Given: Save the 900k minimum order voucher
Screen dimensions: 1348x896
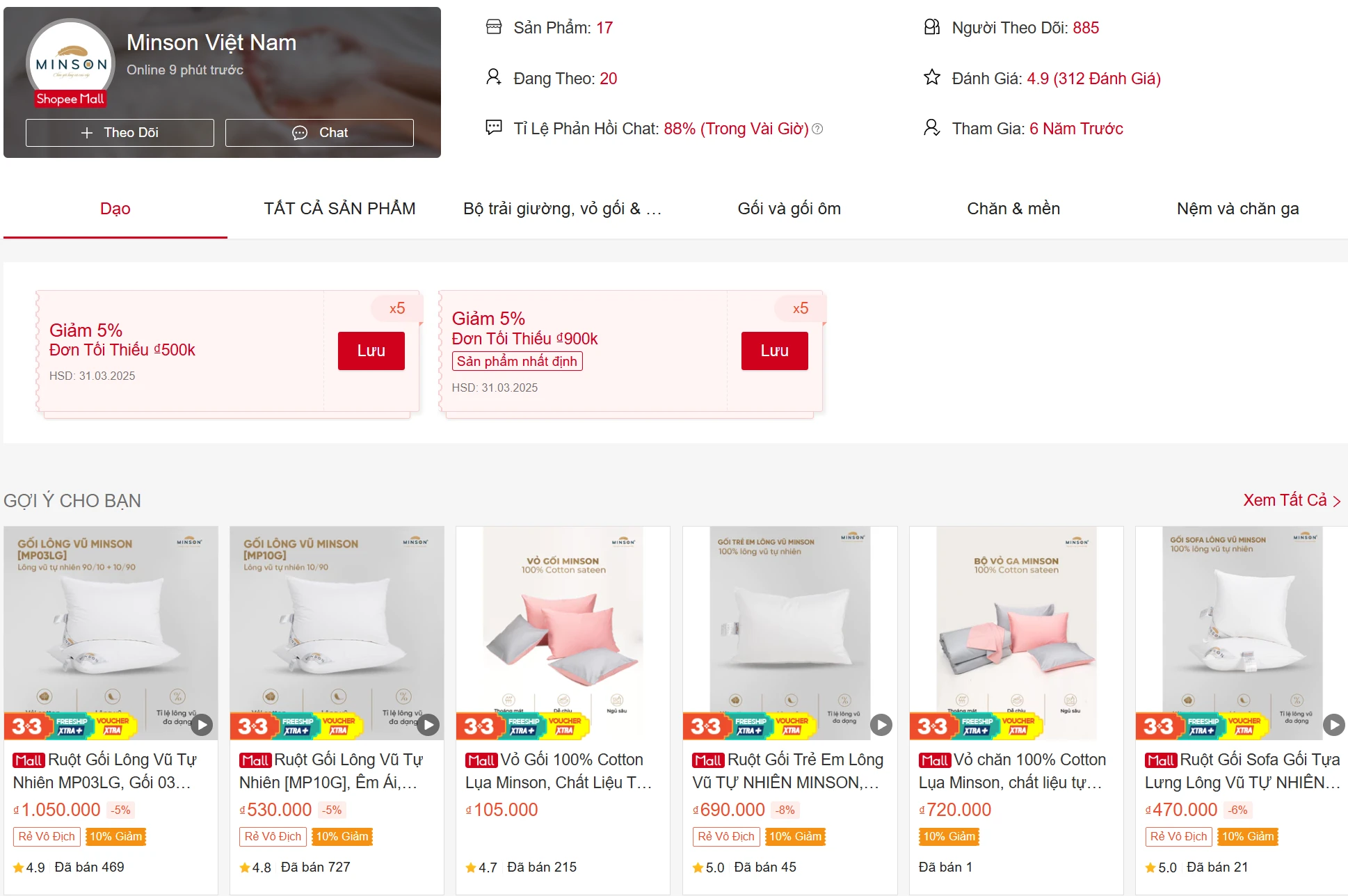Looking at the screenshot, I should point(774,351).
